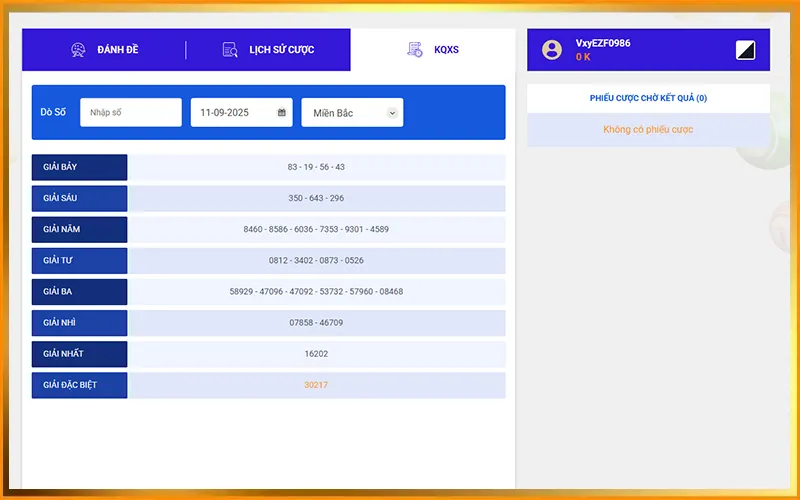Open Phiếu Cược Chờ Kết Quả header
Screen dimensions: 800x500
tap(648, 98)
